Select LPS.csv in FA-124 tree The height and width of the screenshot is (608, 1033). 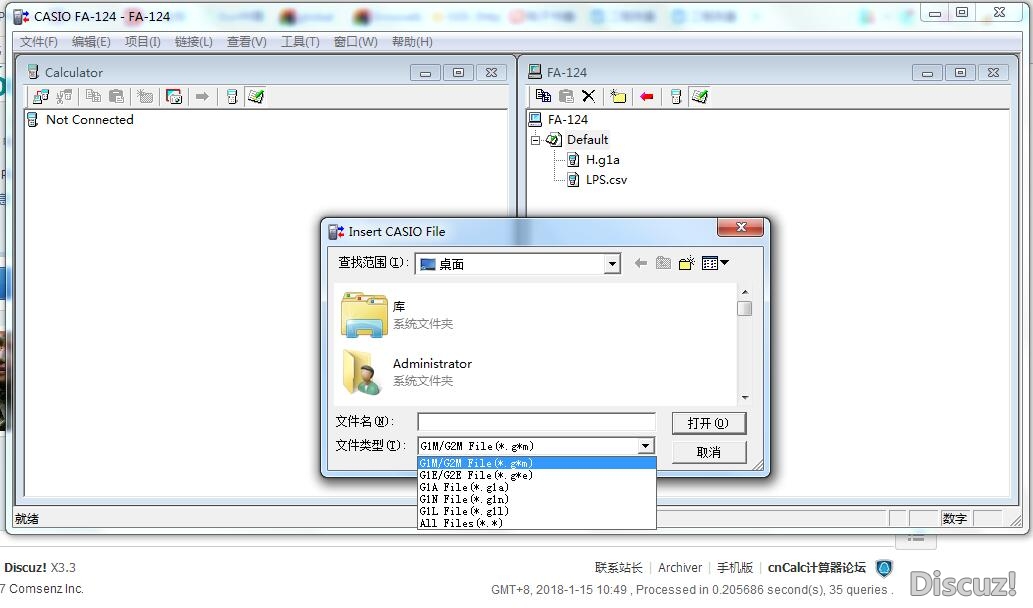point(606,180)
